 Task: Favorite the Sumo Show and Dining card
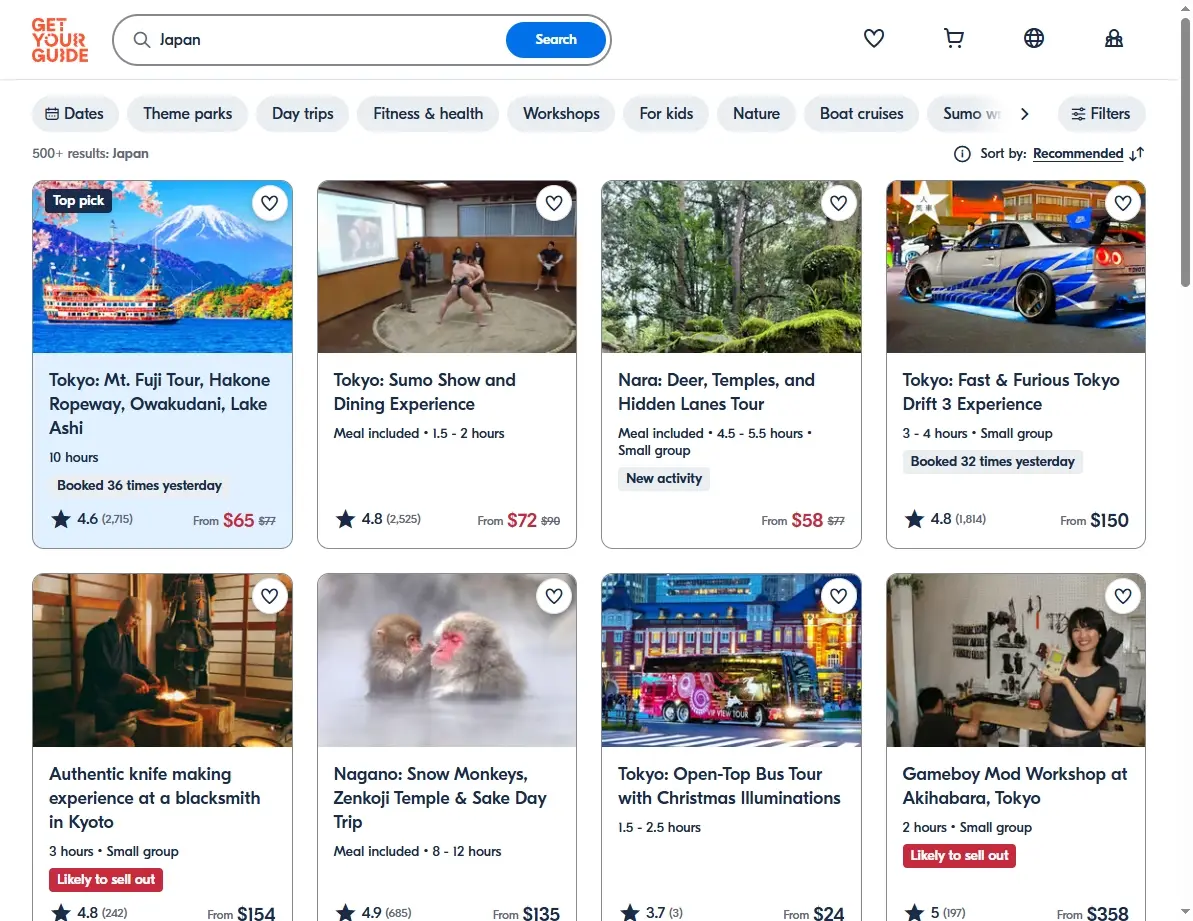coord(554,203)
